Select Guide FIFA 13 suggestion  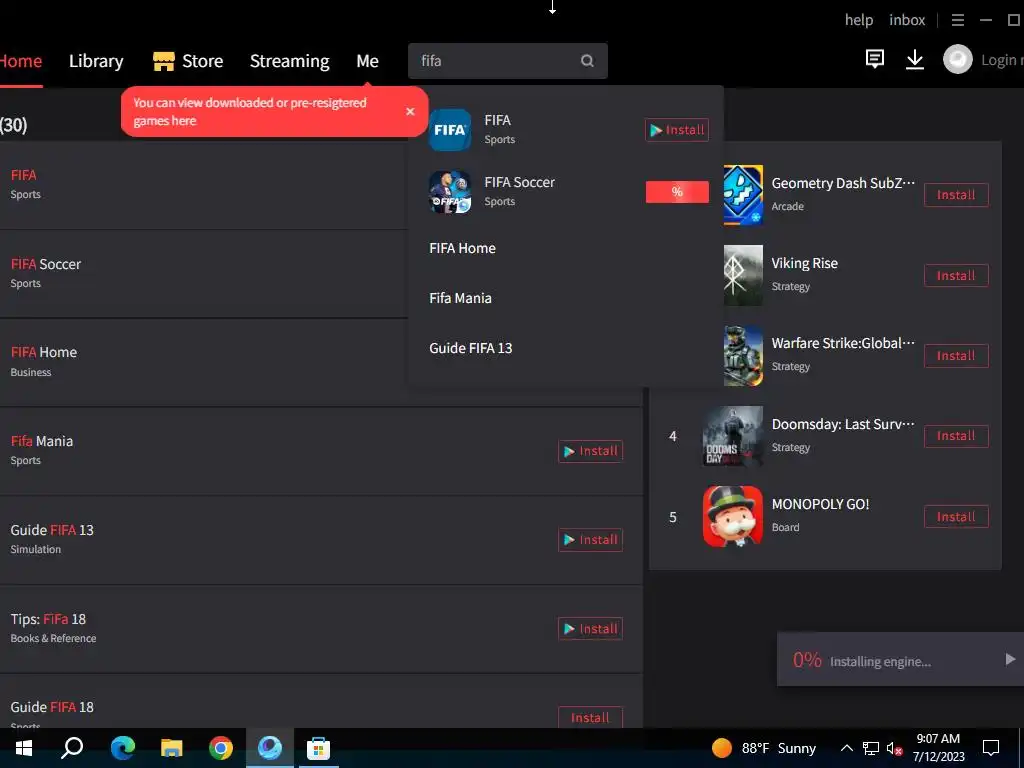coord(471,348)
